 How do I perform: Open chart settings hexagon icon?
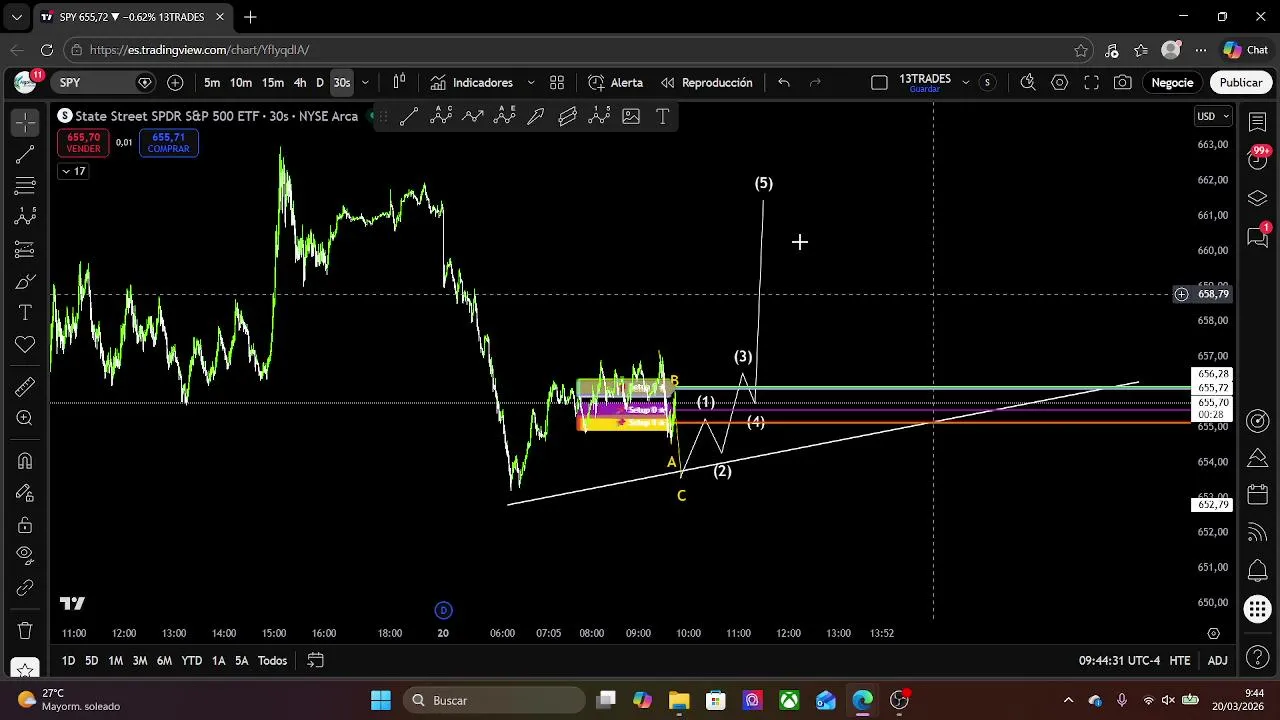point(1060,83)
